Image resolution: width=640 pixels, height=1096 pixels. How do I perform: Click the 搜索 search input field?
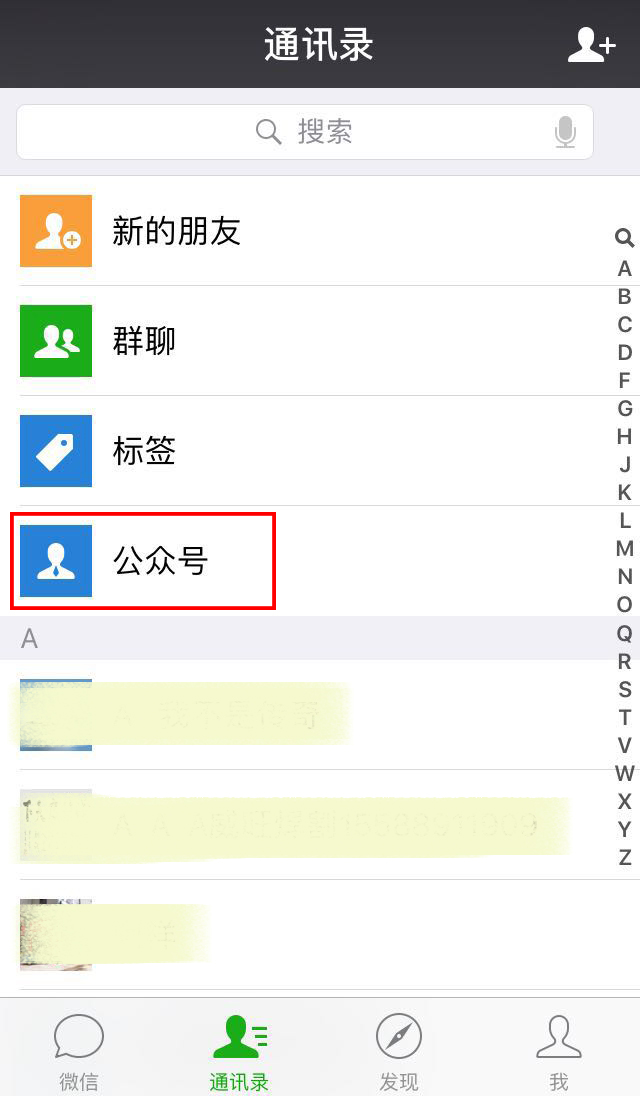tap(305, 132)
